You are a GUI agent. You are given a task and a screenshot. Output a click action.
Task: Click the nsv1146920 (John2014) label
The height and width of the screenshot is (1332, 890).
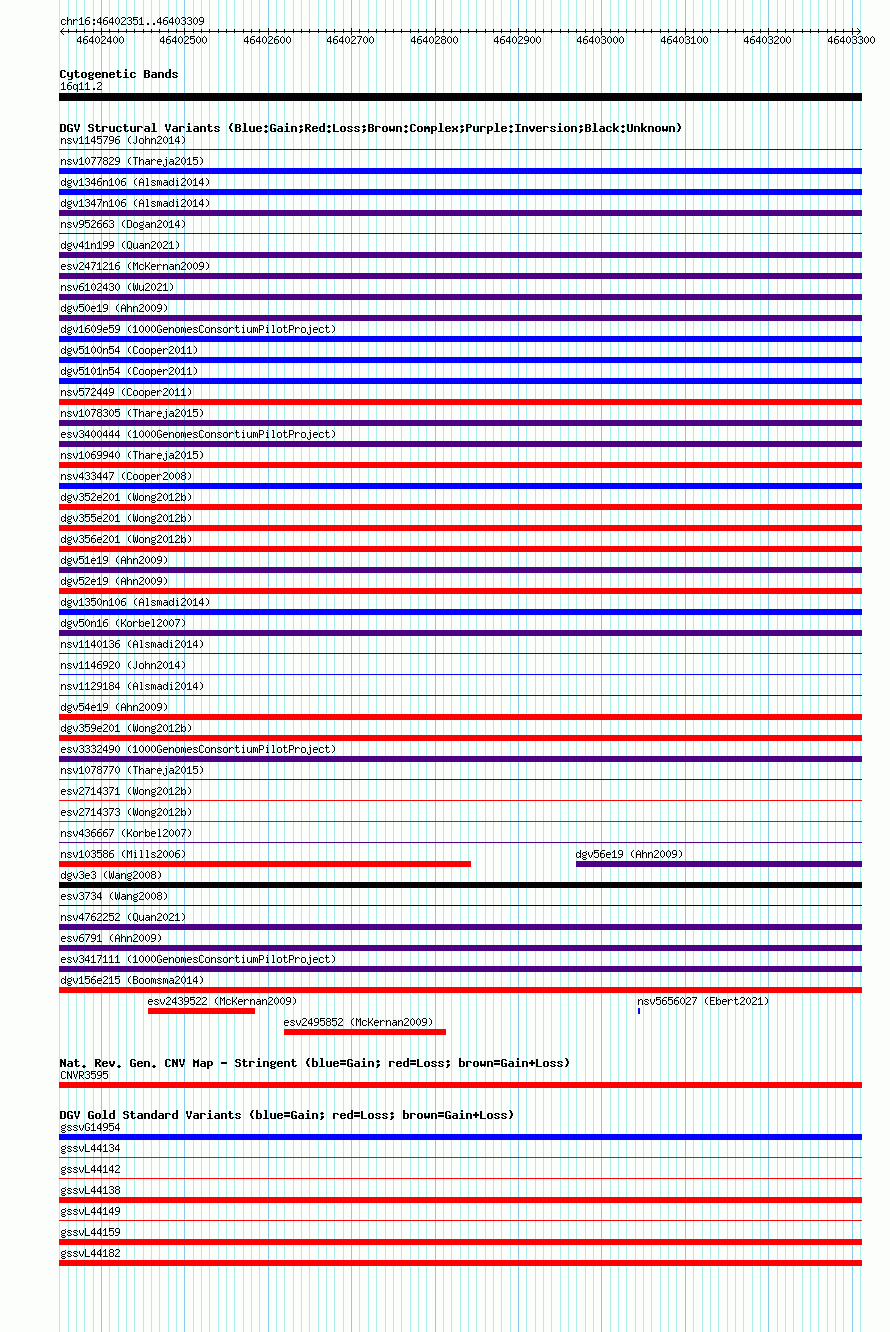(123, 666)
